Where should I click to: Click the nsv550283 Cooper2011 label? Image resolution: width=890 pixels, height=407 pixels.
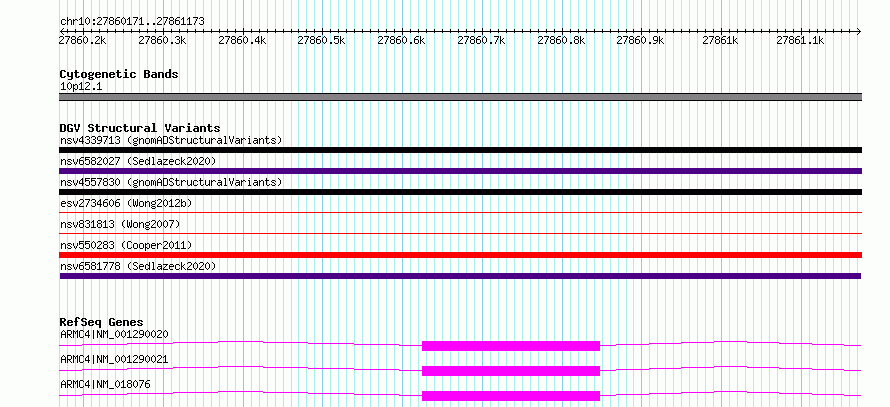(x=126, y=245)
